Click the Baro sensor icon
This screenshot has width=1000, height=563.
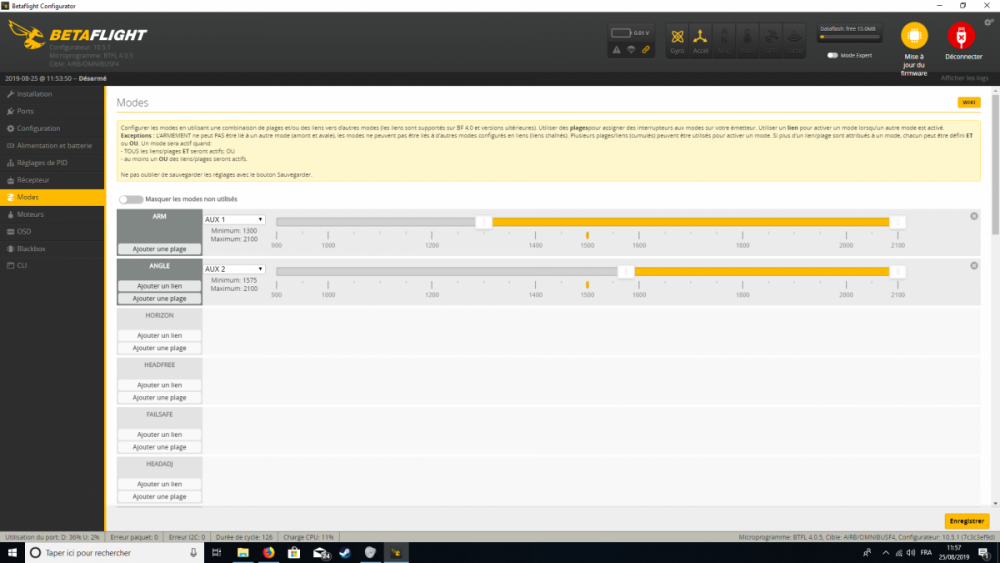747,41
